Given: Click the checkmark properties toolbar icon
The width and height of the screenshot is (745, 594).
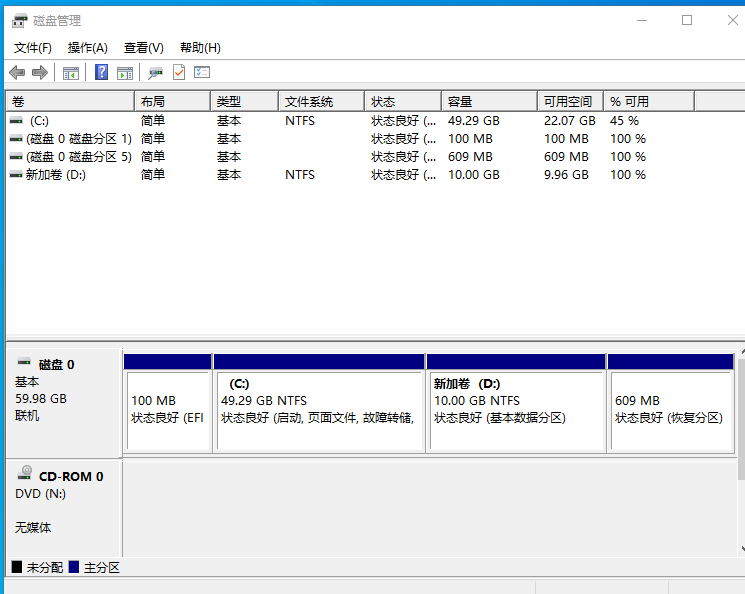Looking at the screenshot, I should (179, 73).
